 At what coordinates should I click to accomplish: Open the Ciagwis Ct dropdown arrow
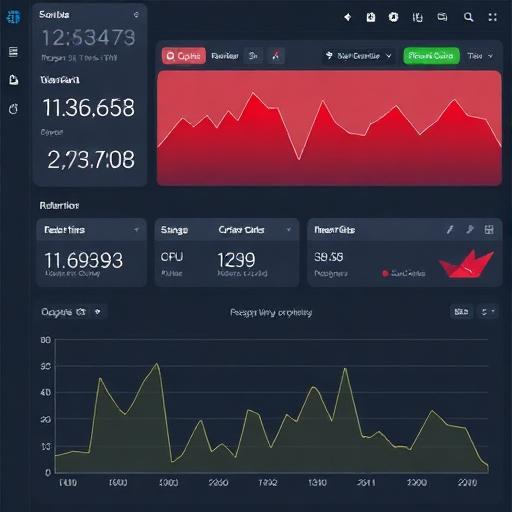98,312
